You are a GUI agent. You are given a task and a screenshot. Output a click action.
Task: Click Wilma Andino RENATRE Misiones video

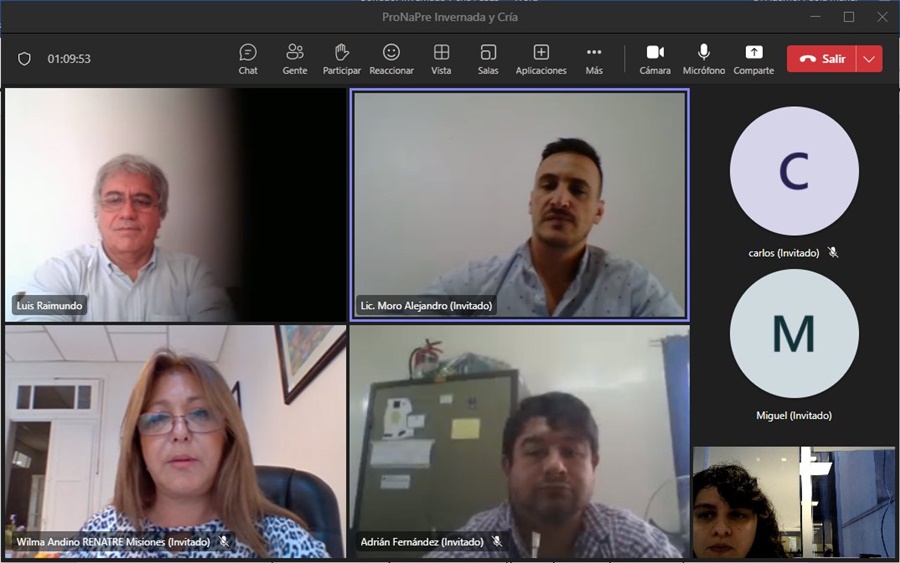point(175,440)
